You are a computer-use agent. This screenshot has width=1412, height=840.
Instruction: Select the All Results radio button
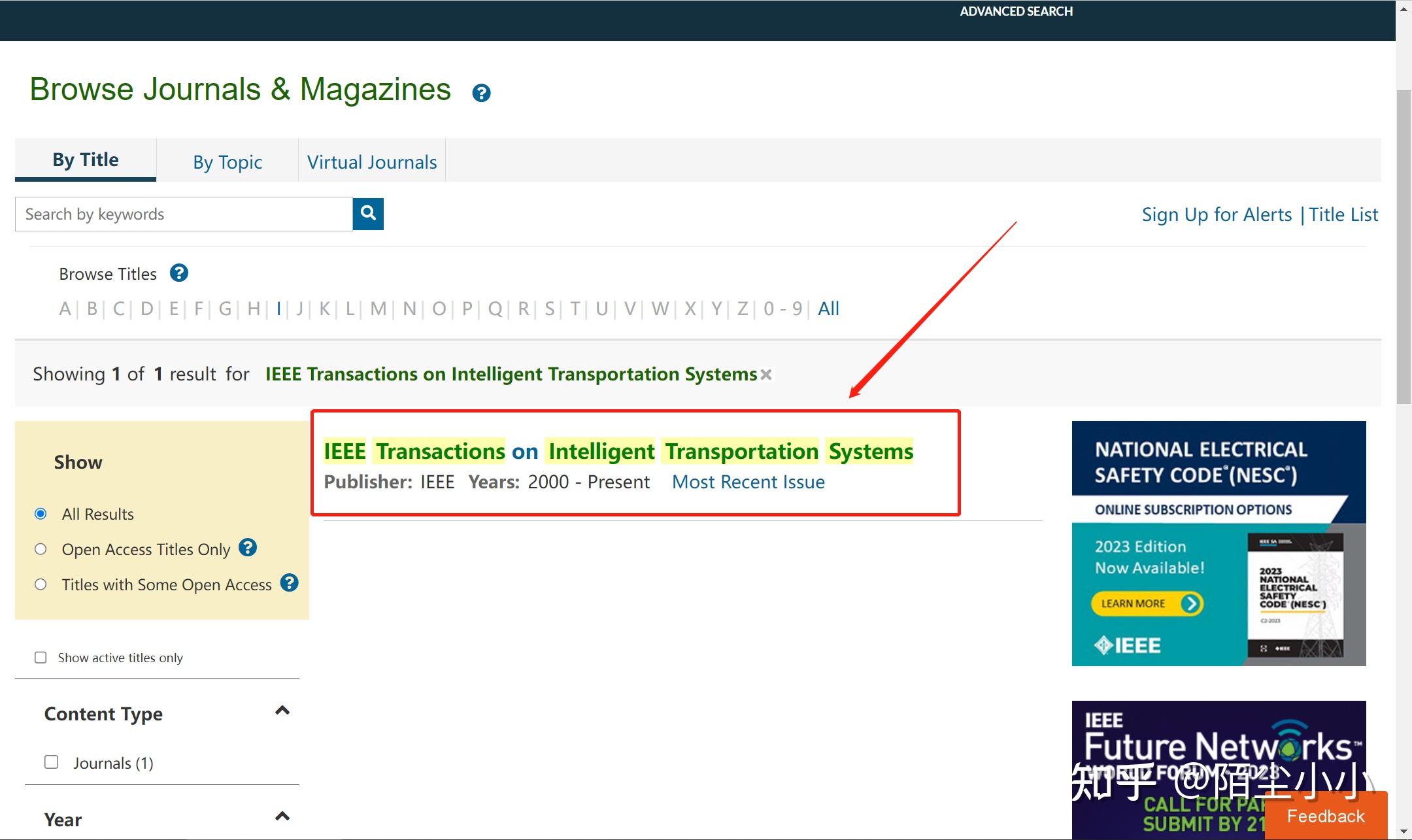(41, 514)
